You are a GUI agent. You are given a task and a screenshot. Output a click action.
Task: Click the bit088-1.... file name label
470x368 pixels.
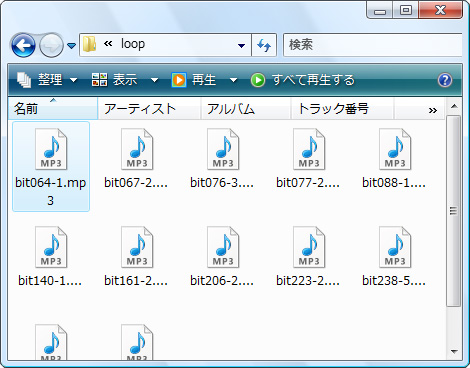[394, 183]
